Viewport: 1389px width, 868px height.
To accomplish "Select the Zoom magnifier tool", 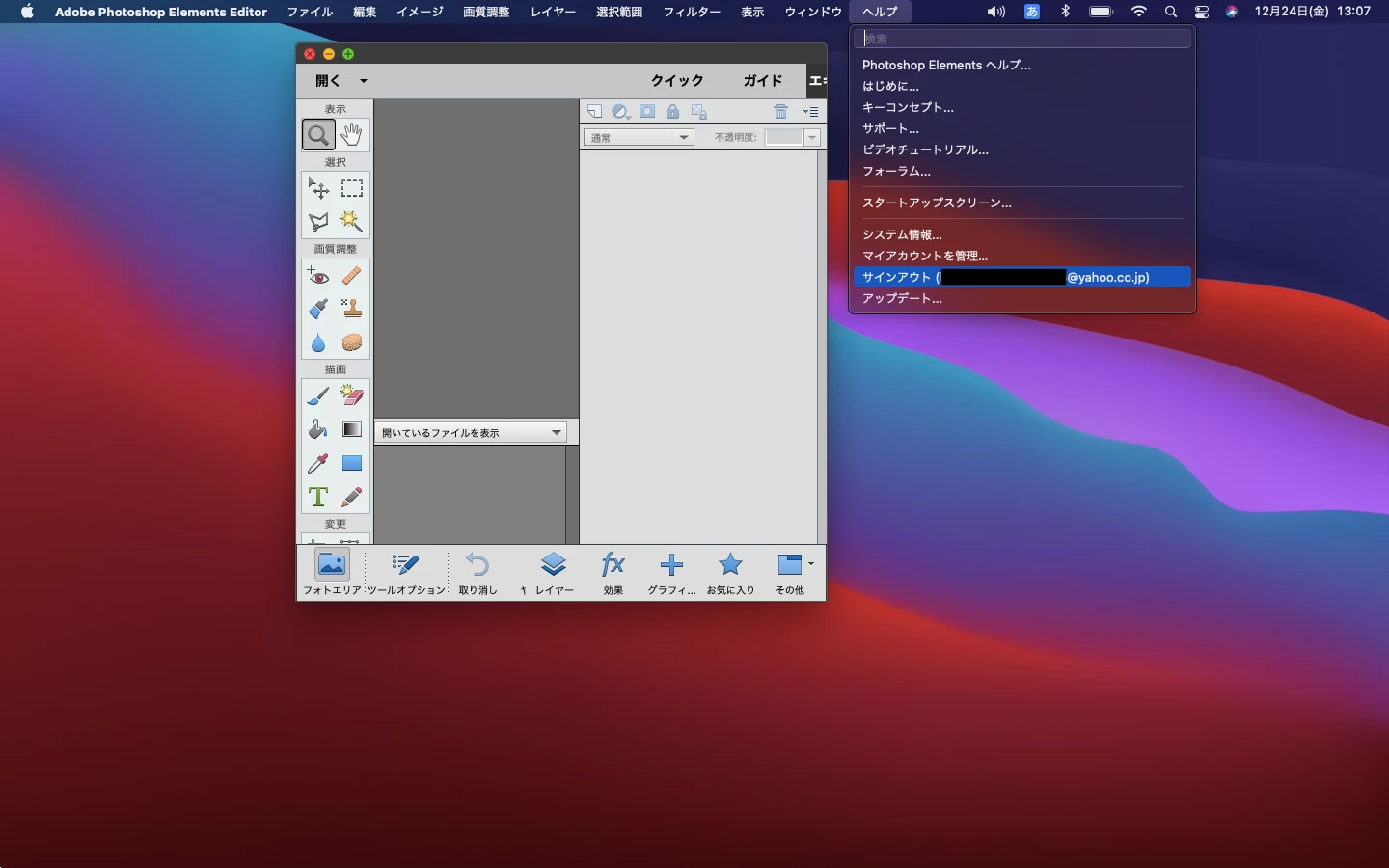I will coord(318,135).
